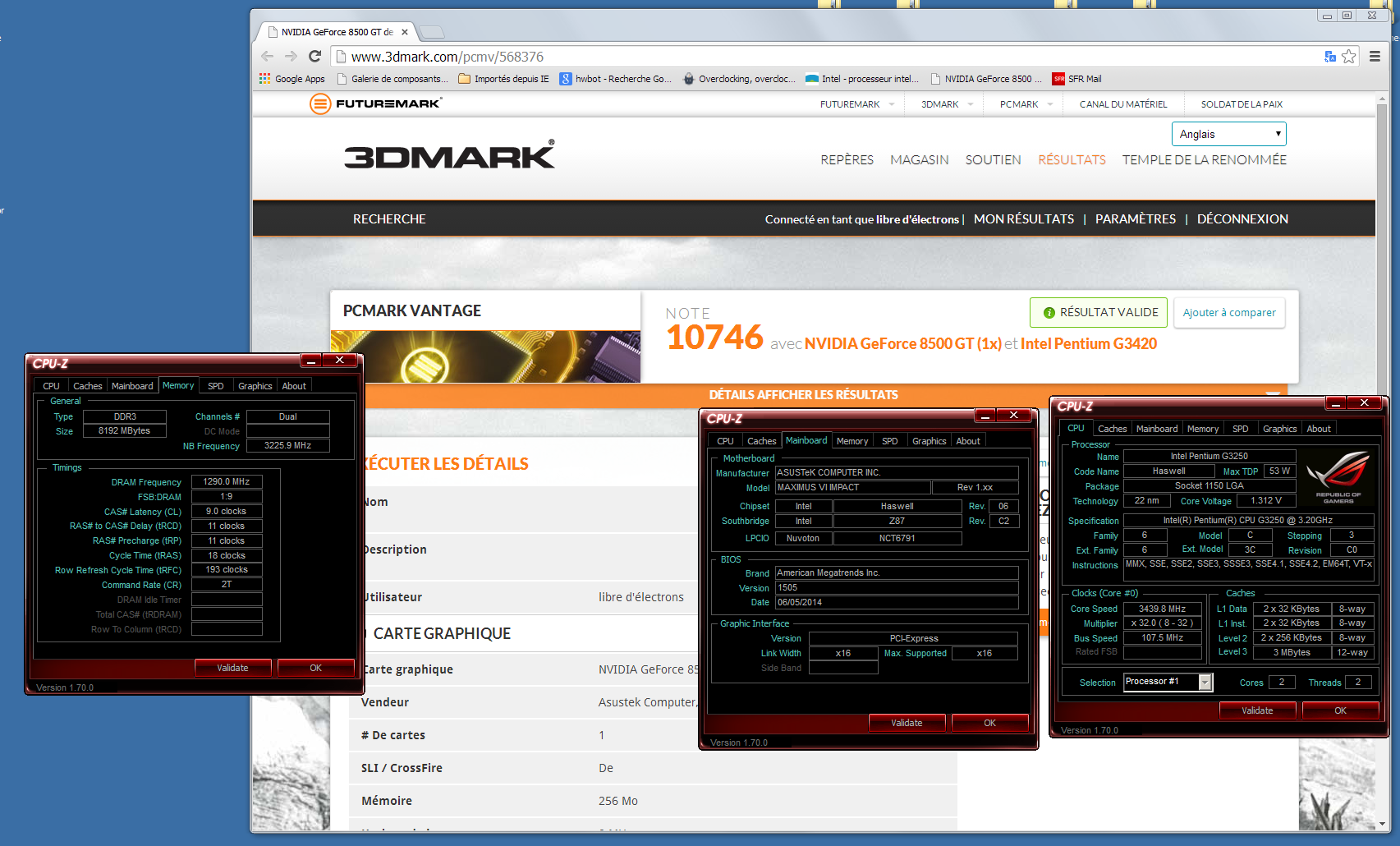The image size is (1400, 846).
Task: Click the translate icon in the address bar
Action: pyautogui.click(x=1330, y=57)
